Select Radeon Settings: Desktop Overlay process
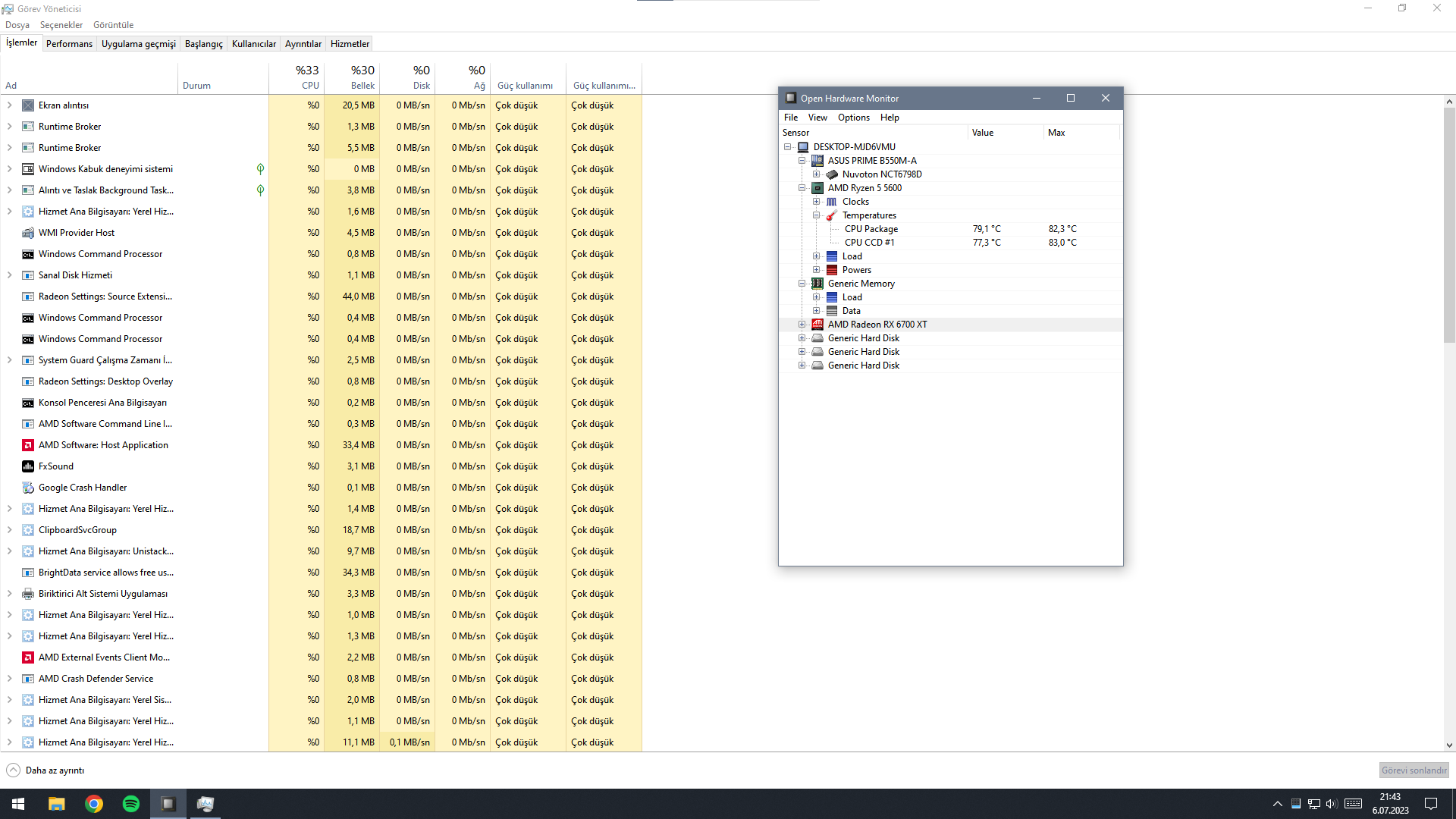 (x=322, y=381)
